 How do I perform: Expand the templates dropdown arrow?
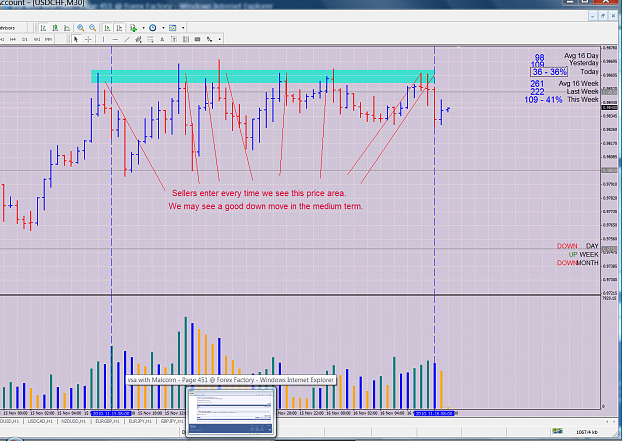pos(183,28)
